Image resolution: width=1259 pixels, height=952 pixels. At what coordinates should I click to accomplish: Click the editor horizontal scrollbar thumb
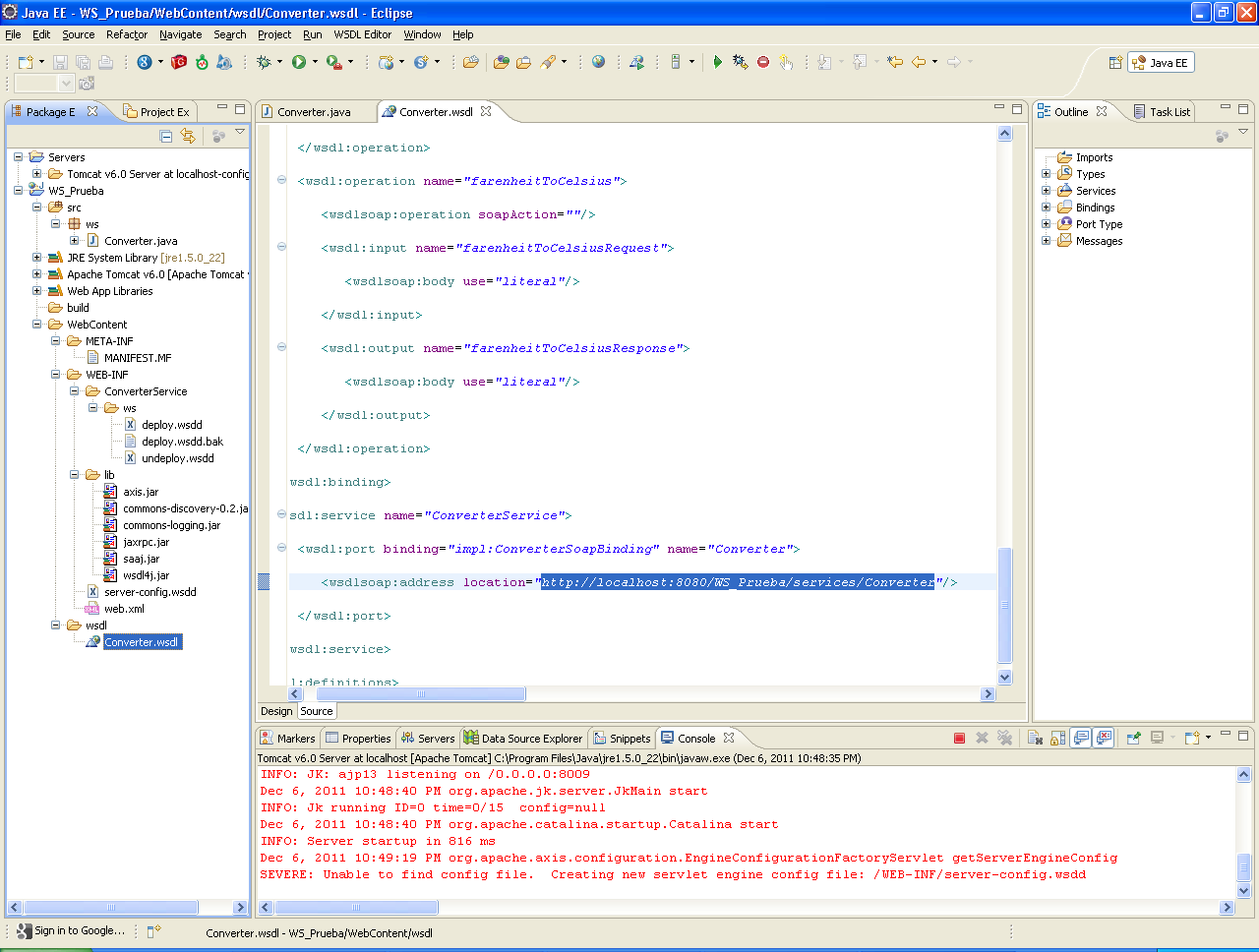pyautogui.click(x=421, y=694)
